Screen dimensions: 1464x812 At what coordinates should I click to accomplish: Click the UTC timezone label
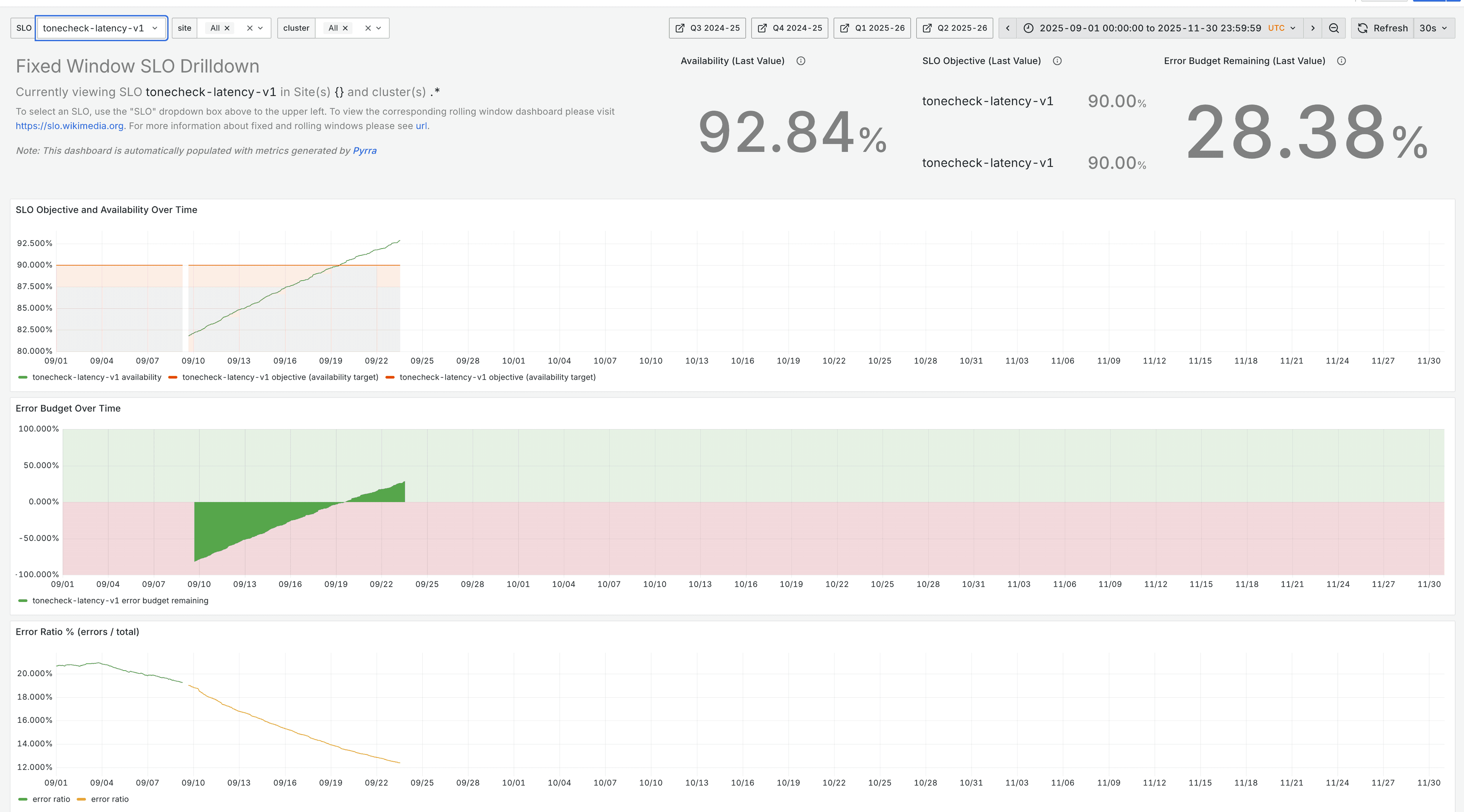click(1276, 28)
